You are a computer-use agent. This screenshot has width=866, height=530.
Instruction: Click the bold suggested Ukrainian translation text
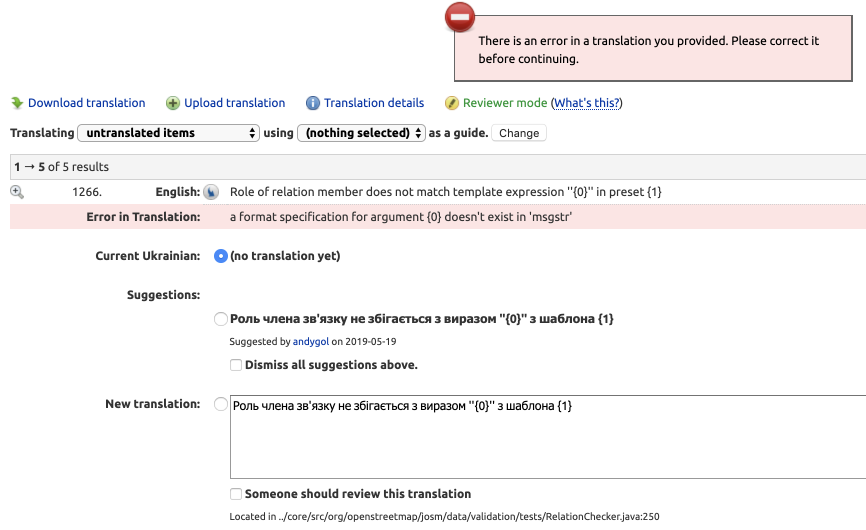[x=421, y=319]
